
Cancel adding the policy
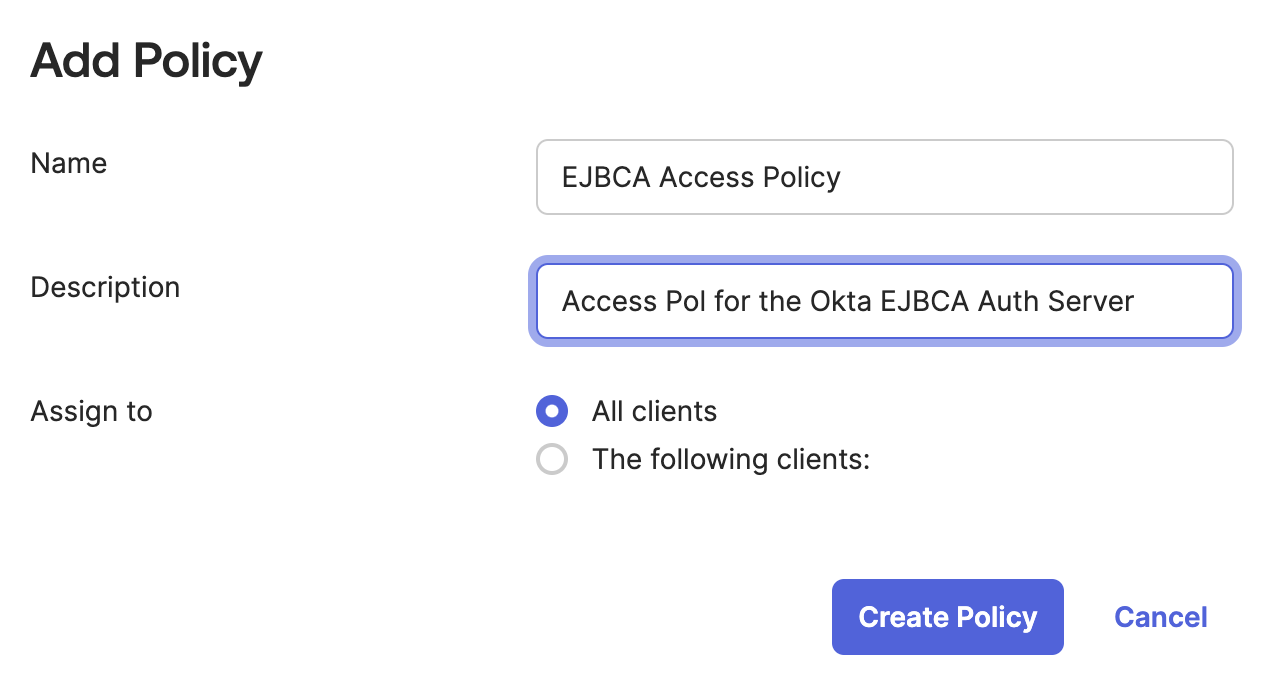1160,617
